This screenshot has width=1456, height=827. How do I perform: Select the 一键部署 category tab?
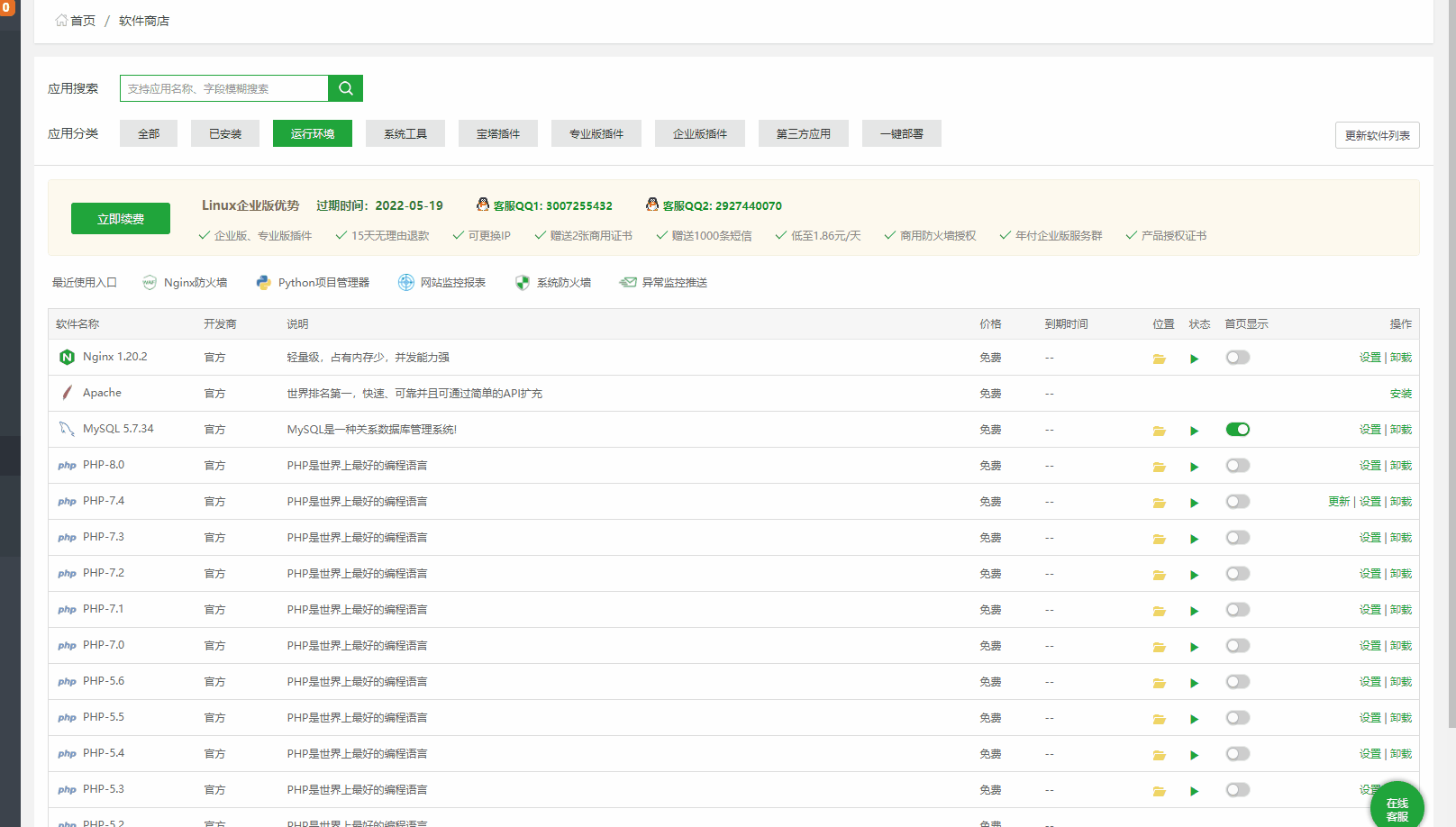pos(902,133)
